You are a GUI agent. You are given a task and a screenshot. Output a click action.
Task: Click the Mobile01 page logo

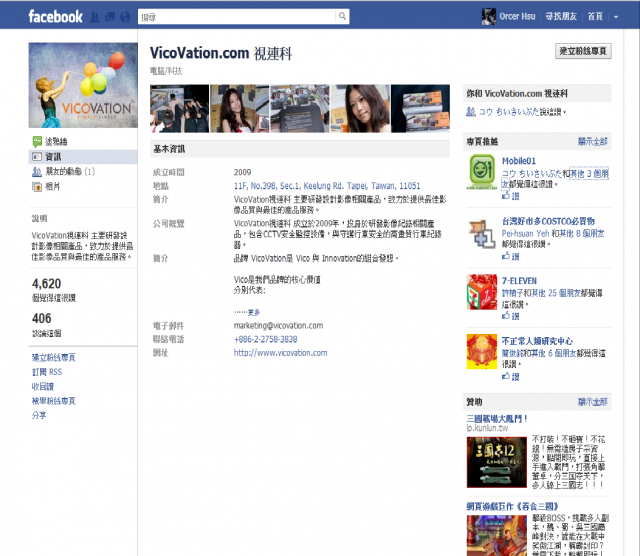pyautogui.click(x=482, y=171)
